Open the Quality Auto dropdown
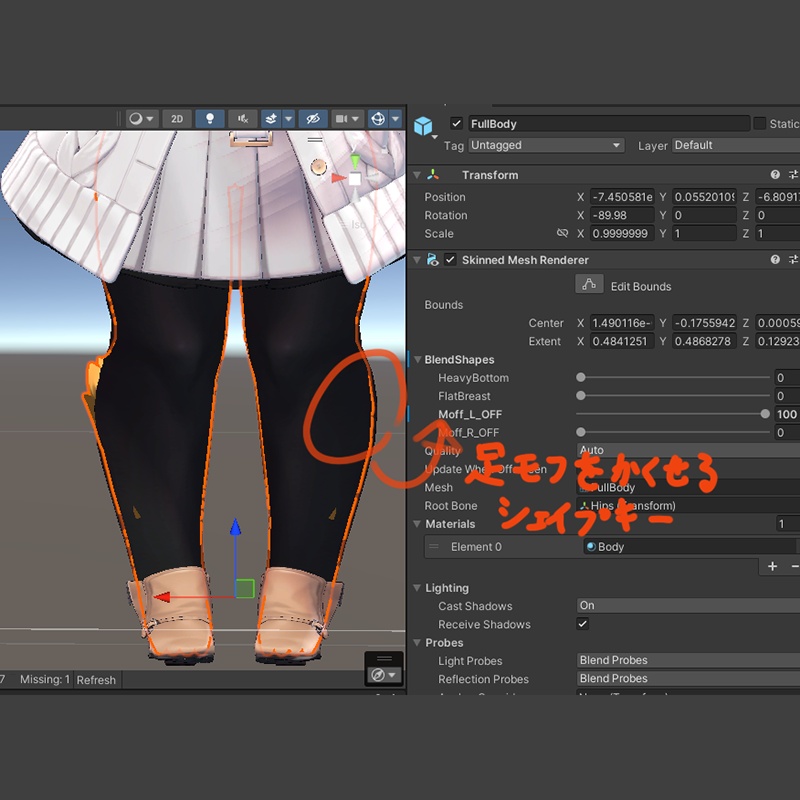 pos(688,450)
